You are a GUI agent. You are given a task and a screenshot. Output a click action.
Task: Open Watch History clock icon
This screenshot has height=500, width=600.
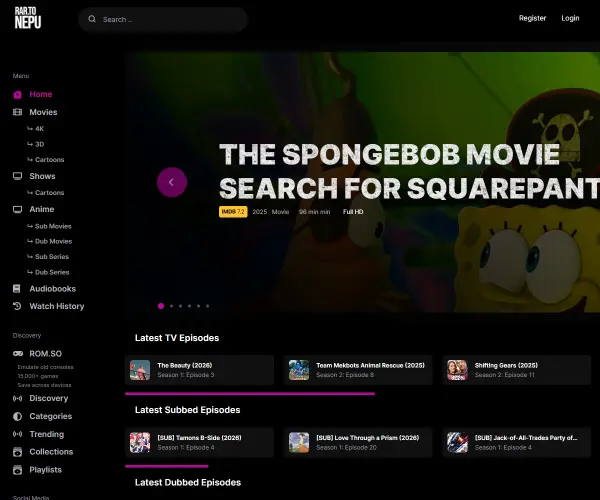tap(17, 306)
